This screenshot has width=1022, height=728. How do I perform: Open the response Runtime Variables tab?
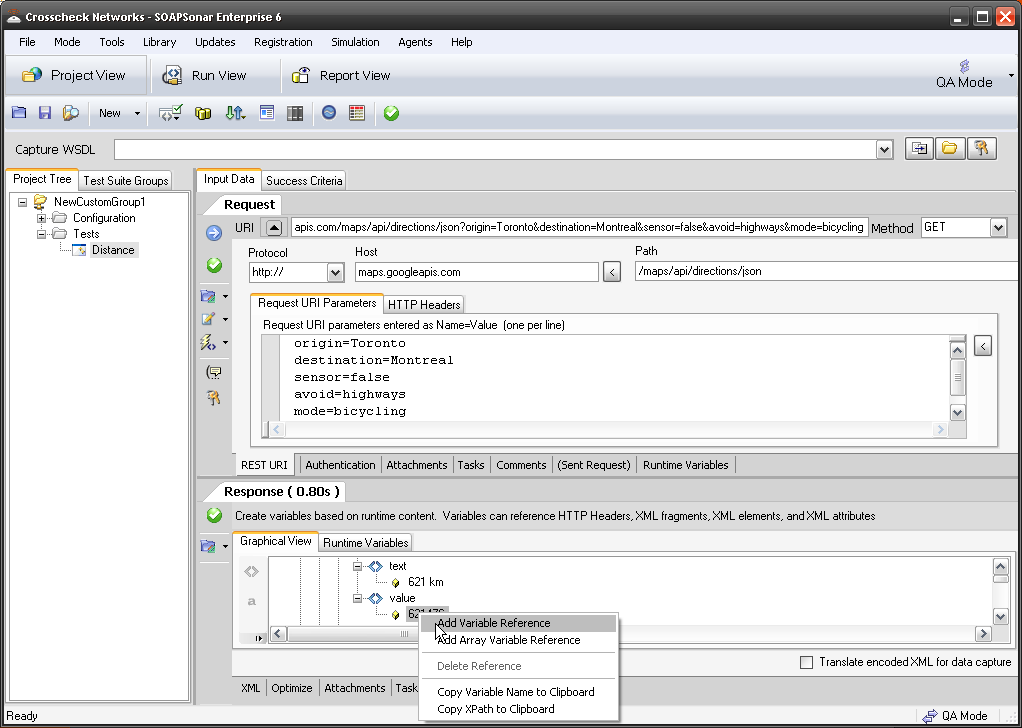[366, 542]
